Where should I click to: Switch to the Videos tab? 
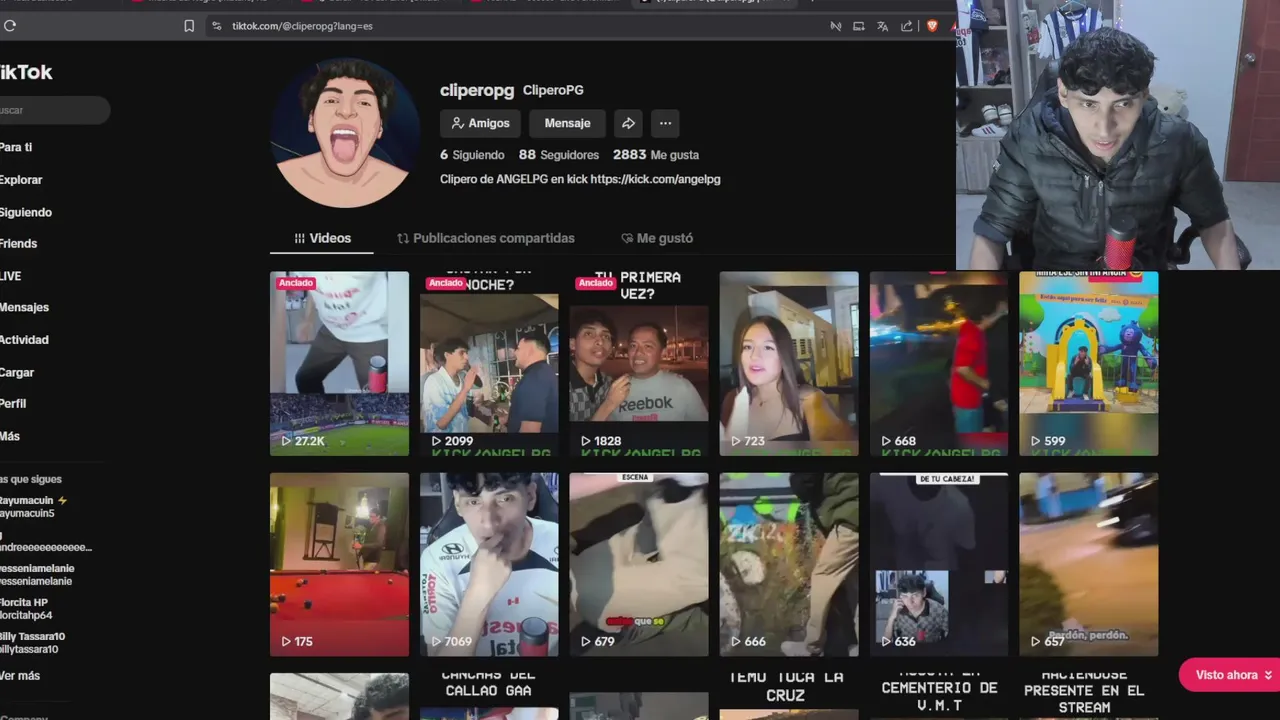pos(322,238)
